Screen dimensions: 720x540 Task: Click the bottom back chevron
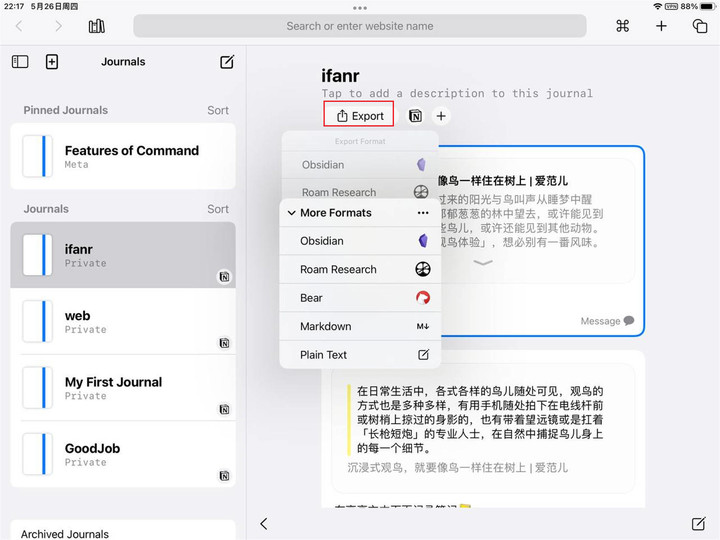pyautogui.click(x=264, y=523)
